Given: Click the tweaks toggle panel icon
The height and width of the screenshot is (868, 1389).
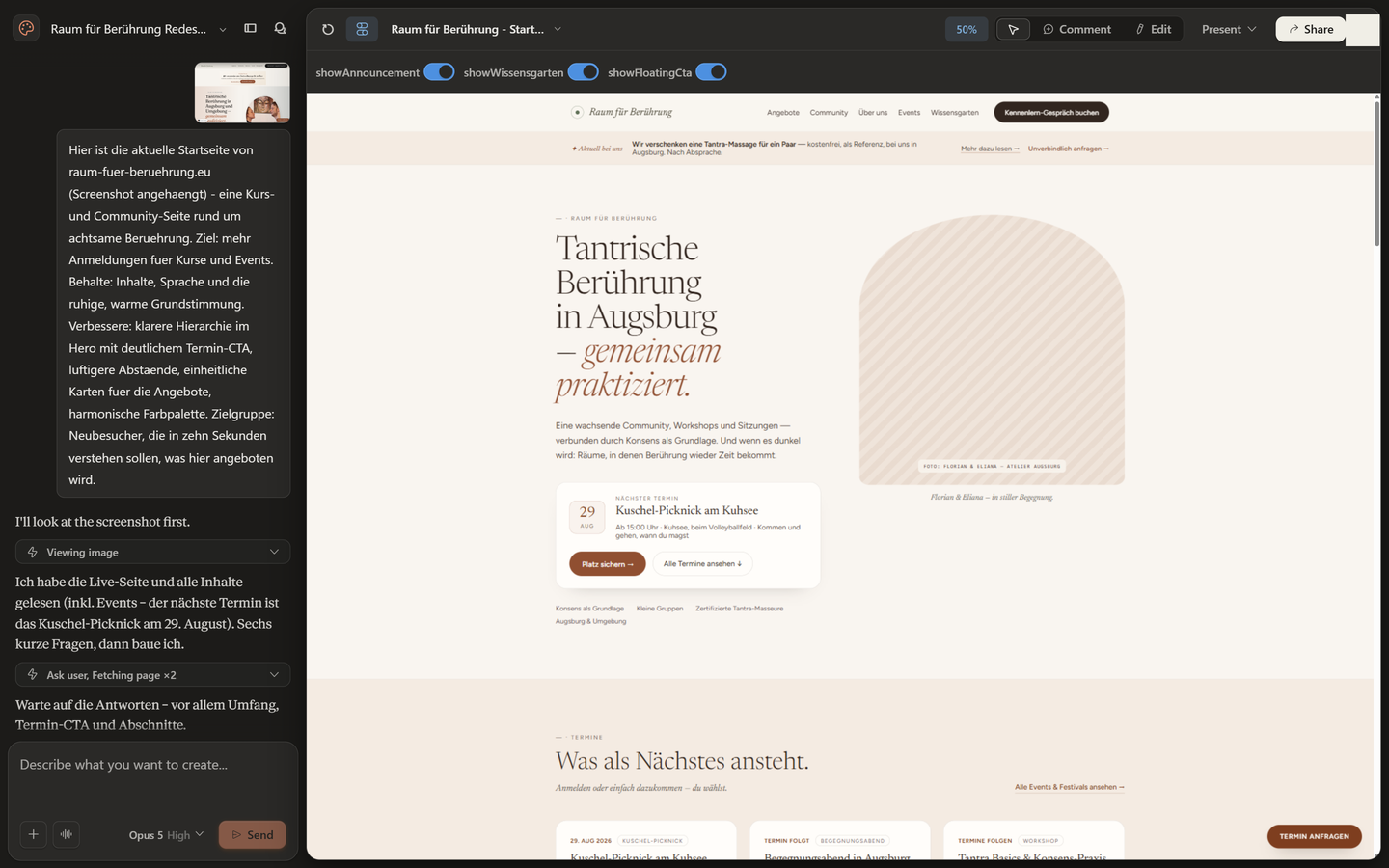Looking at the screenshot, I should tap(362, 30).
